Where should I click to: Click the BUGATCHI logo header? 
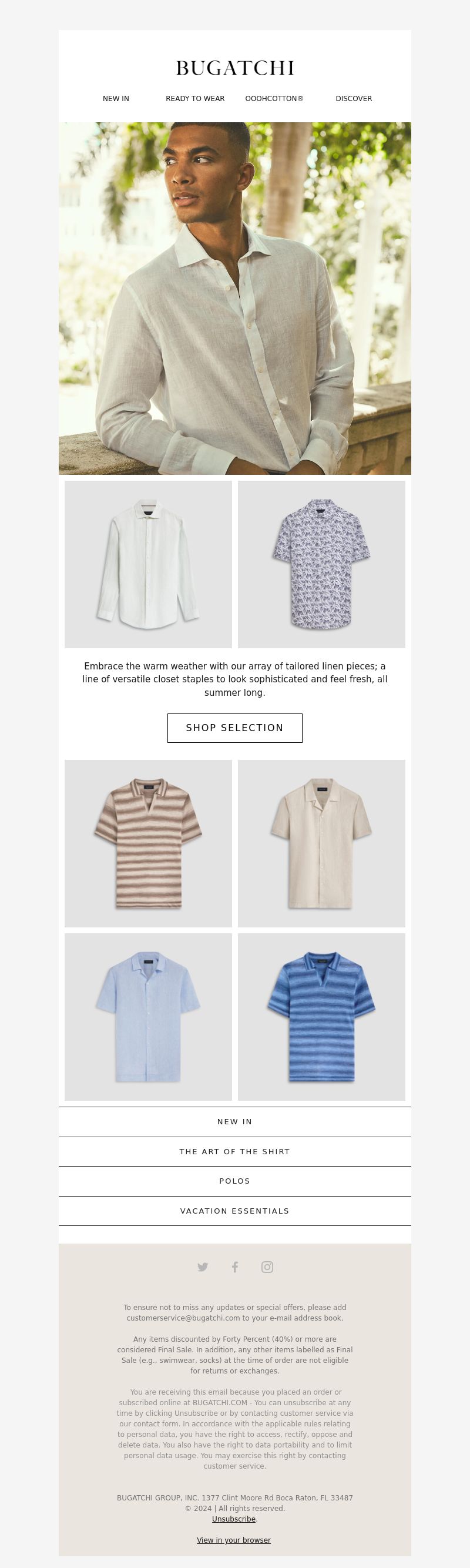(x=235, y=68)
